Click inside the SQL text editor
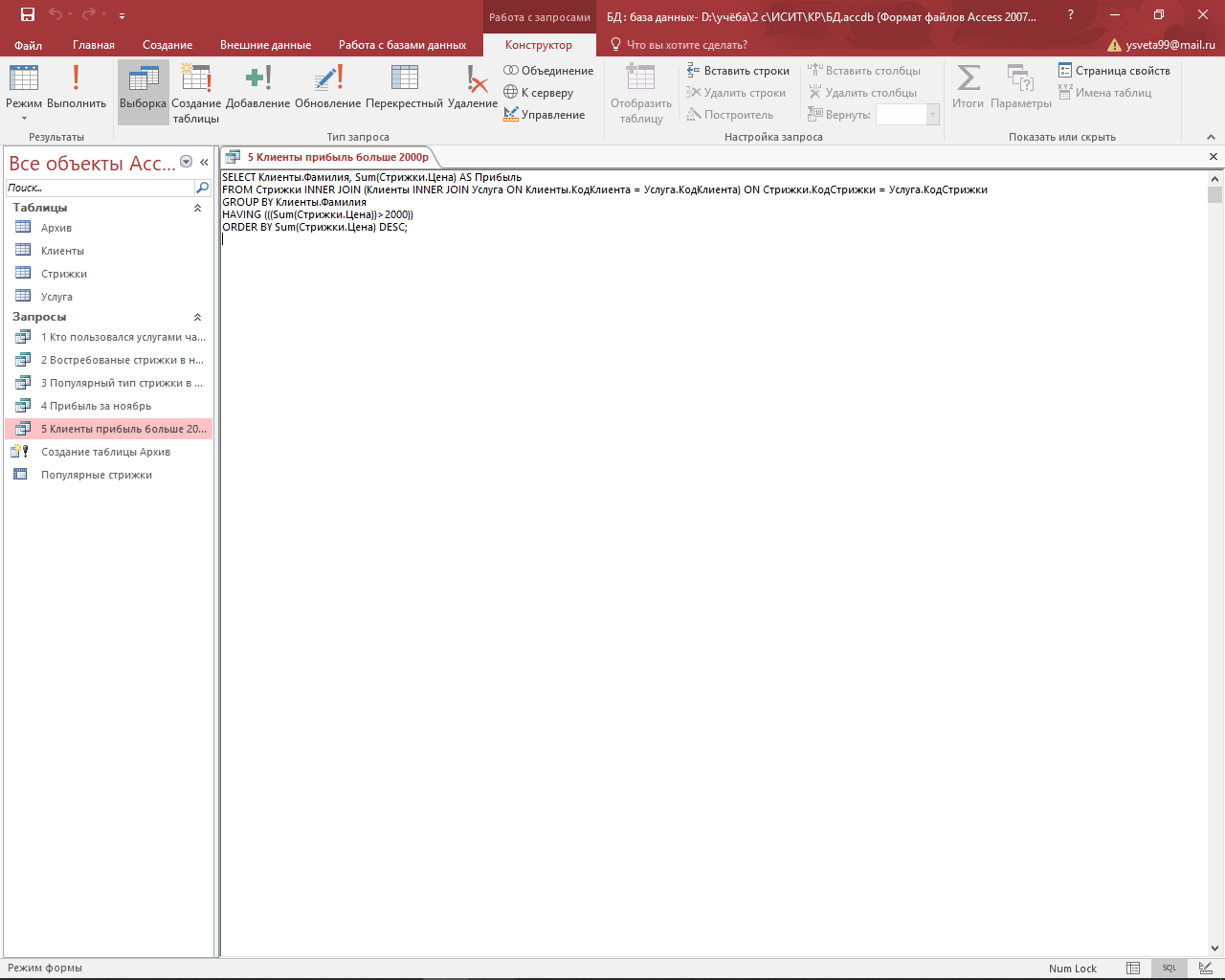 click(714, 563)
